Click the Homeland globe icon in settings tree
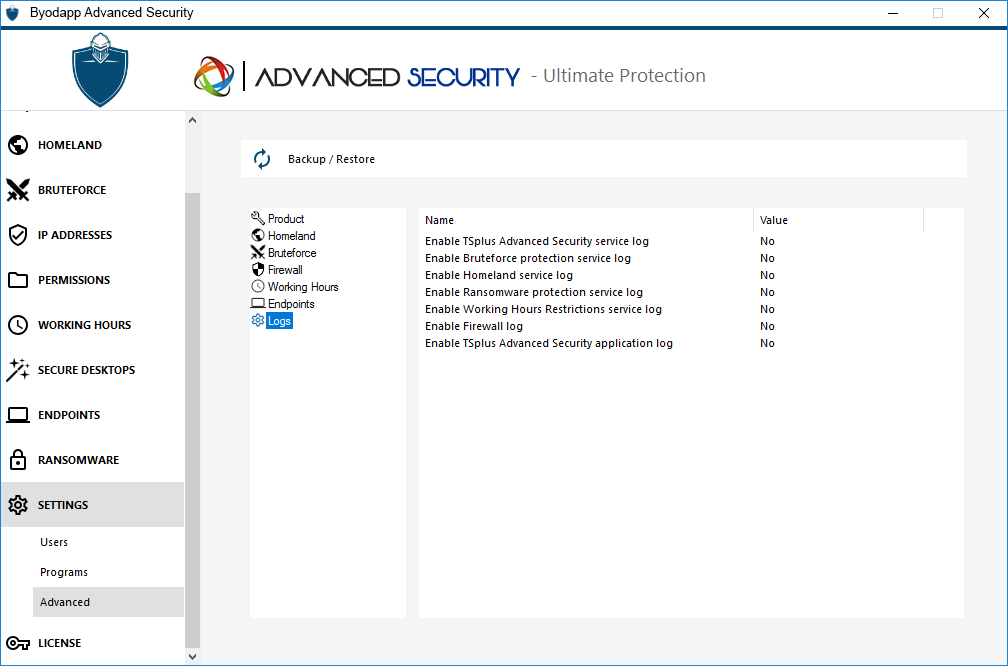The width and height of the screenshot is (1008, 666). coord(258,235)
